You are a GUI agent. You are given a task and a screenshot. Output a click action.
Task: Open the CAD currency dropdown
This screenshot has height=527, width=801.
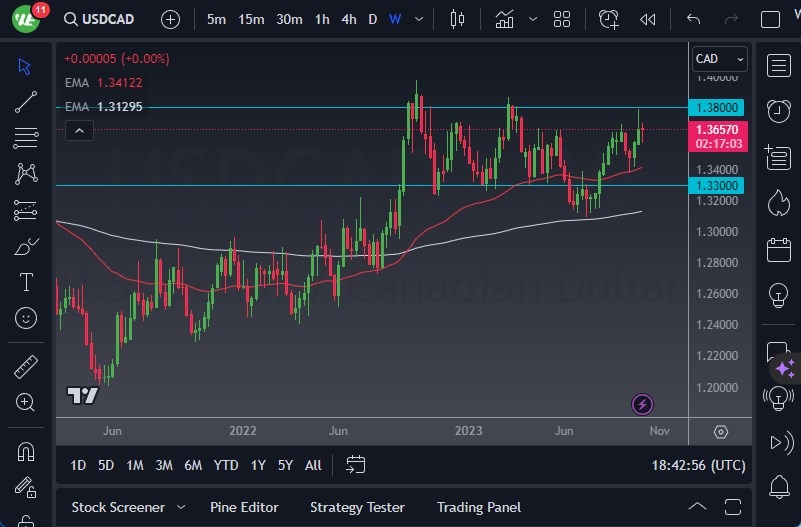[719, 59]
